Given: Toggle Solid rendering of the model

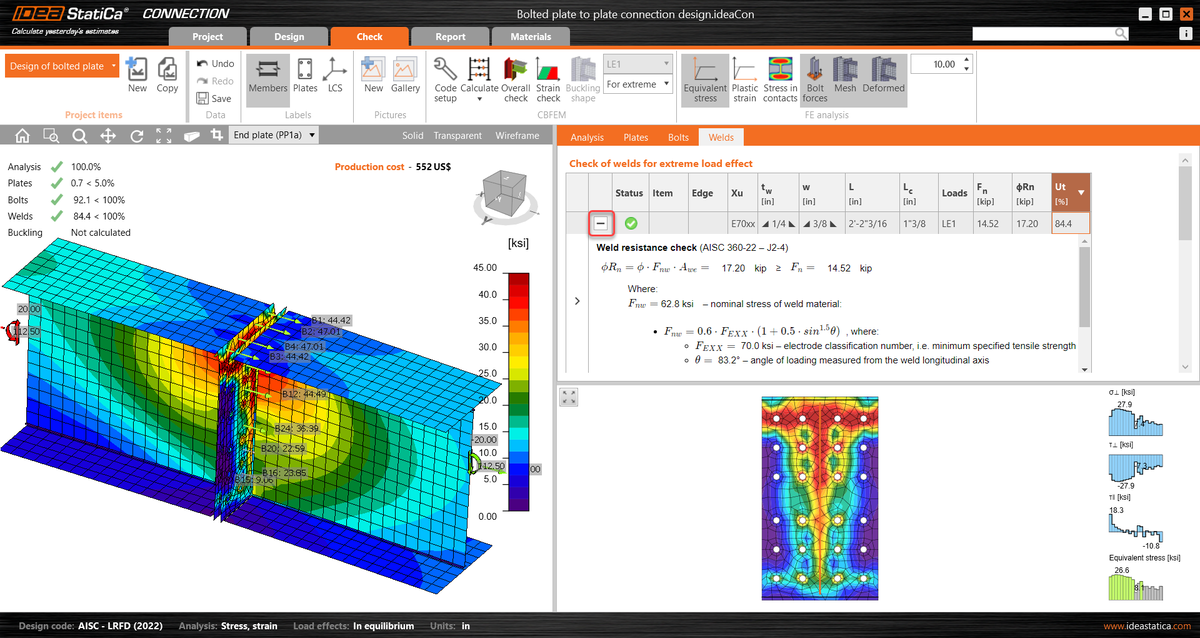Looking at the screenshot, I should (x=414, y=135).
